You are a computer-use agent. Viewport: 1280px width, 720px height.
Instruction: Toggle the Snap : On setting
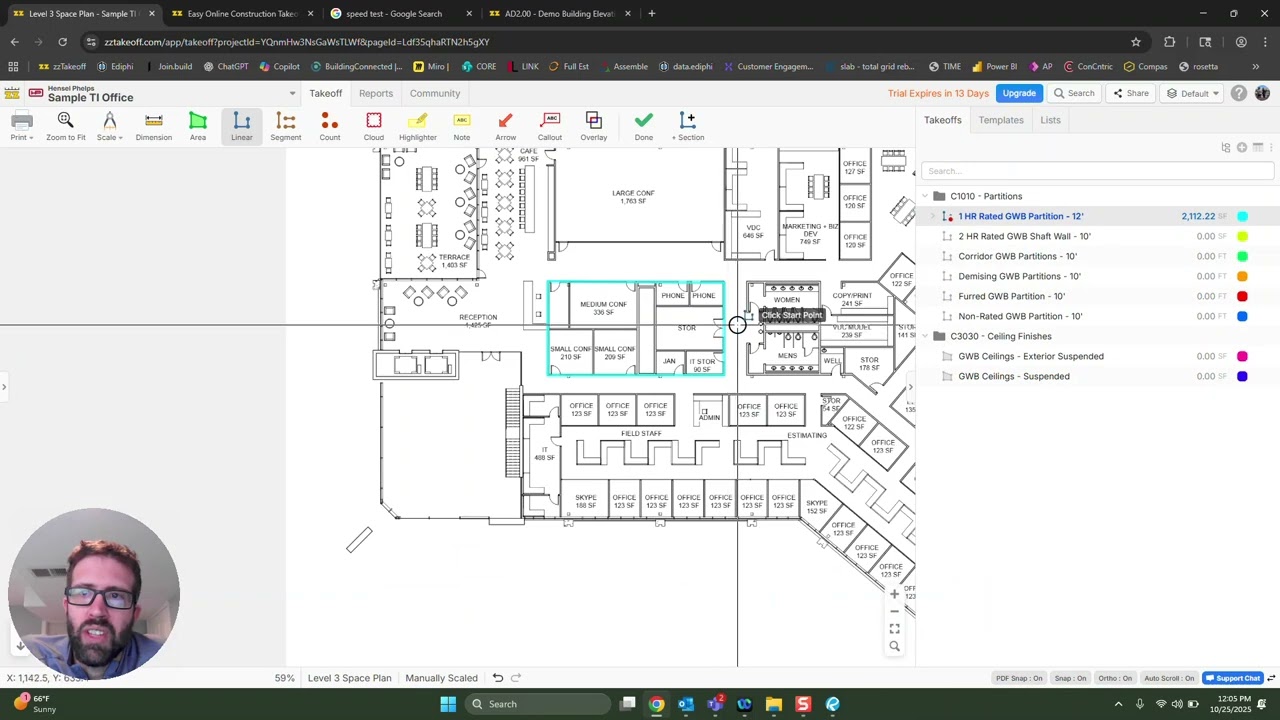(1069, 678)
